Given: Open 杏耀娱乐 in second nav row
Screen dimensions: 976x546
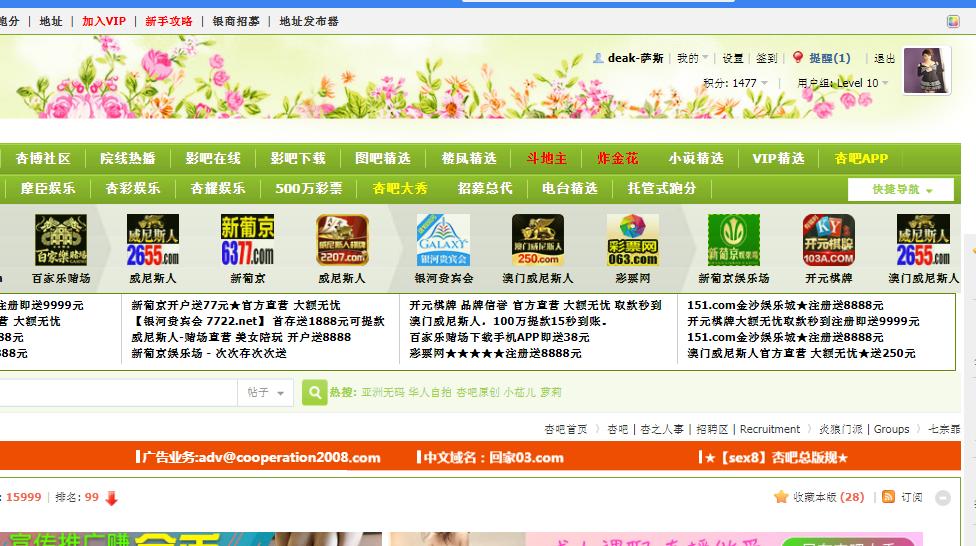Looking at the screenshot, I should coord(217,188).
